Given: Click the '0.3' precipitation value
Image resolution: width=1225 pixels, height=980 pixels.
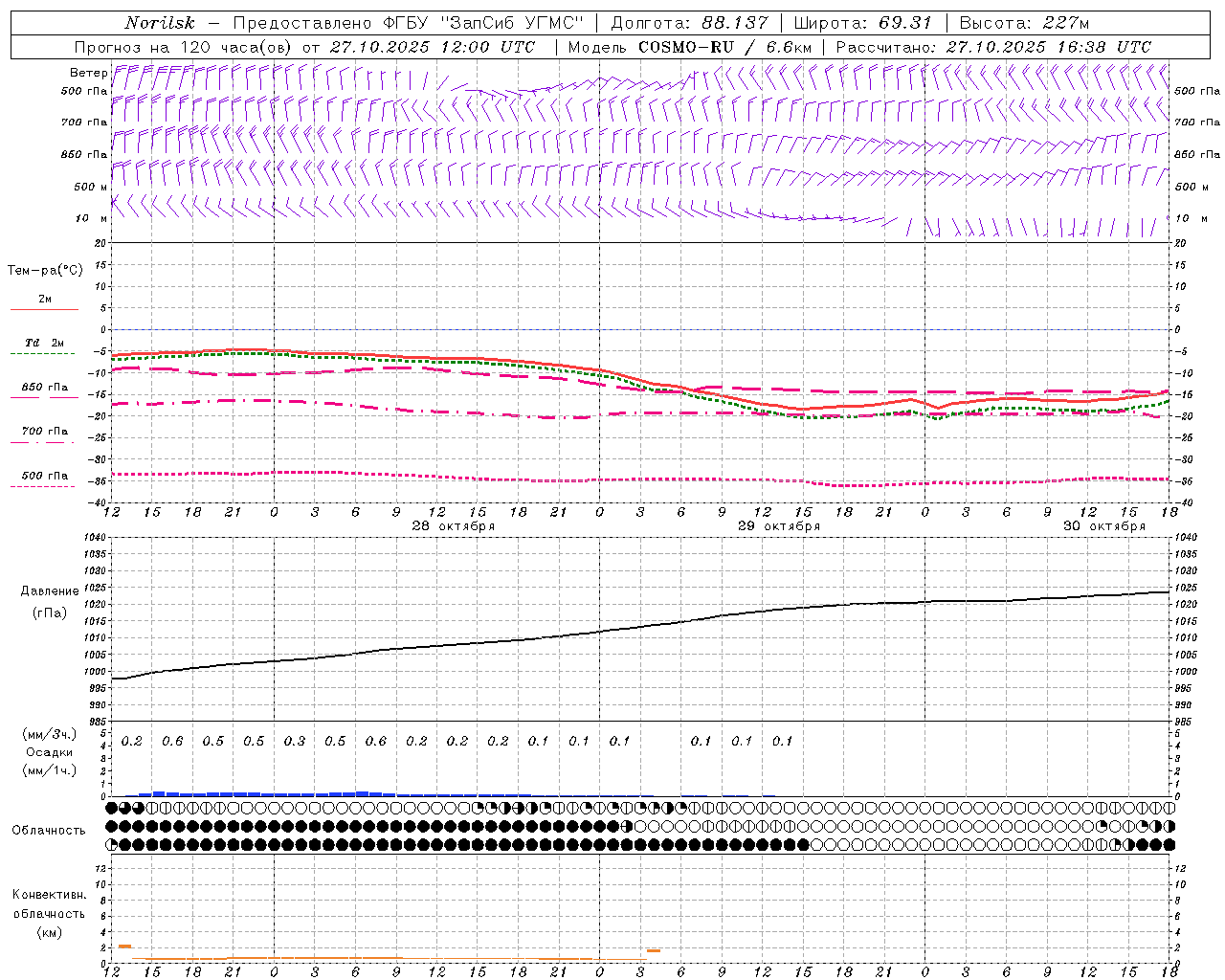Looking at the screenshot, I should point(295,741).
